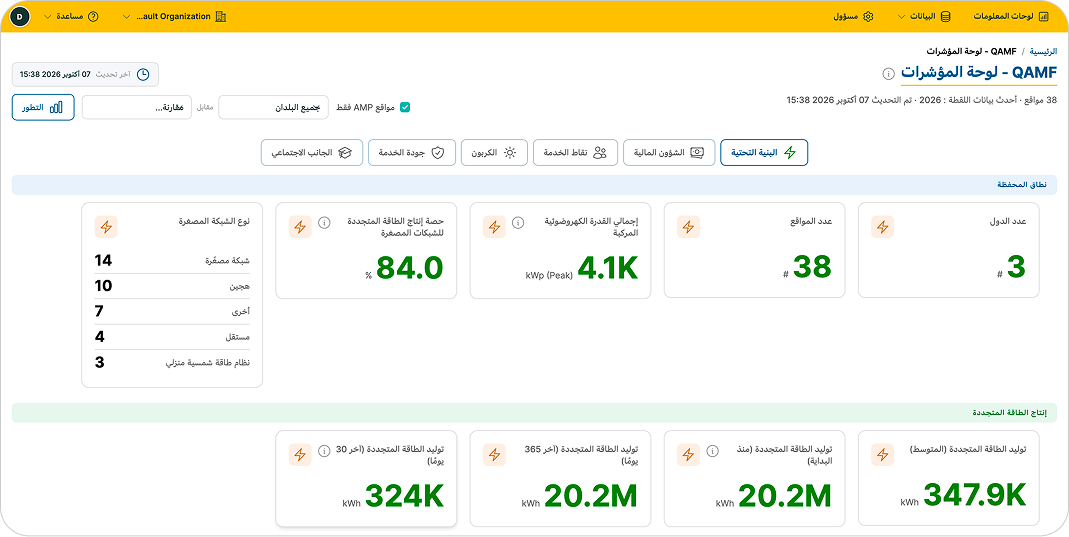Click the 3 value on عدد الدول card
This screenshot has width=1069, height=537.
click(x=1017, y=268)
